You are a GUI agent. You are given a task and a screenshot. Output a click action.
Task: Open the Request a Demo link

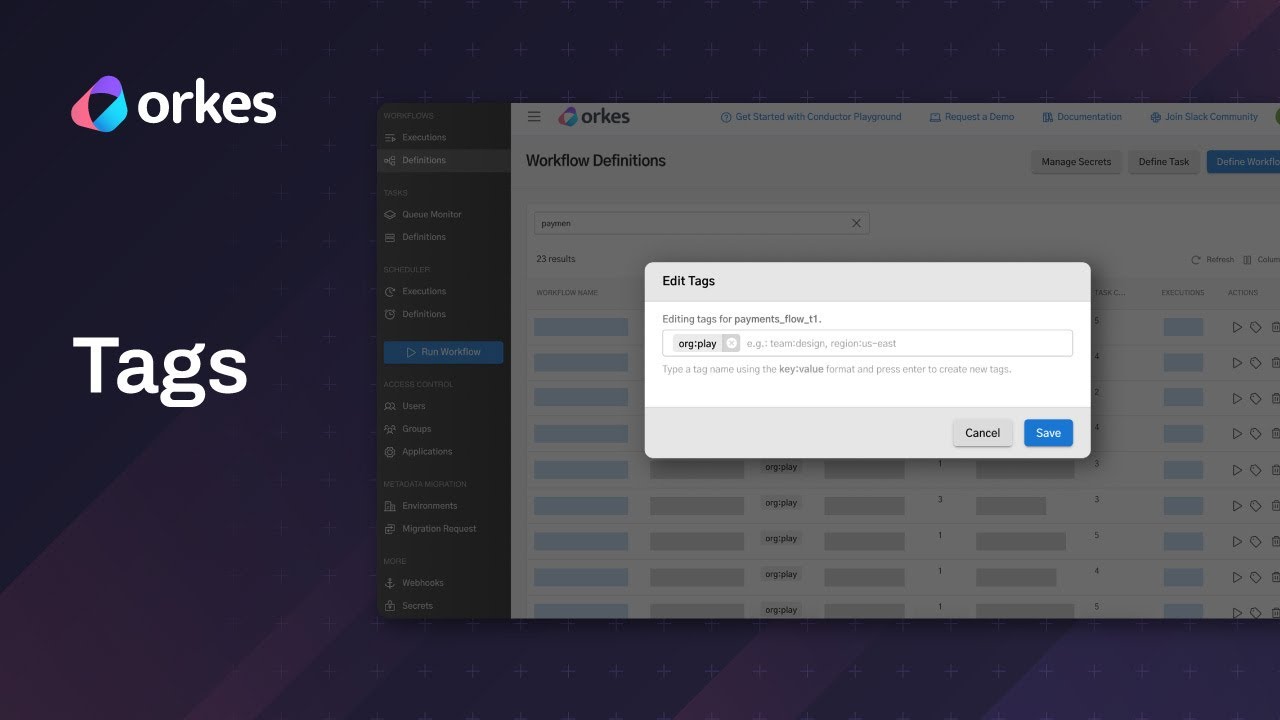tap(971, 117)
